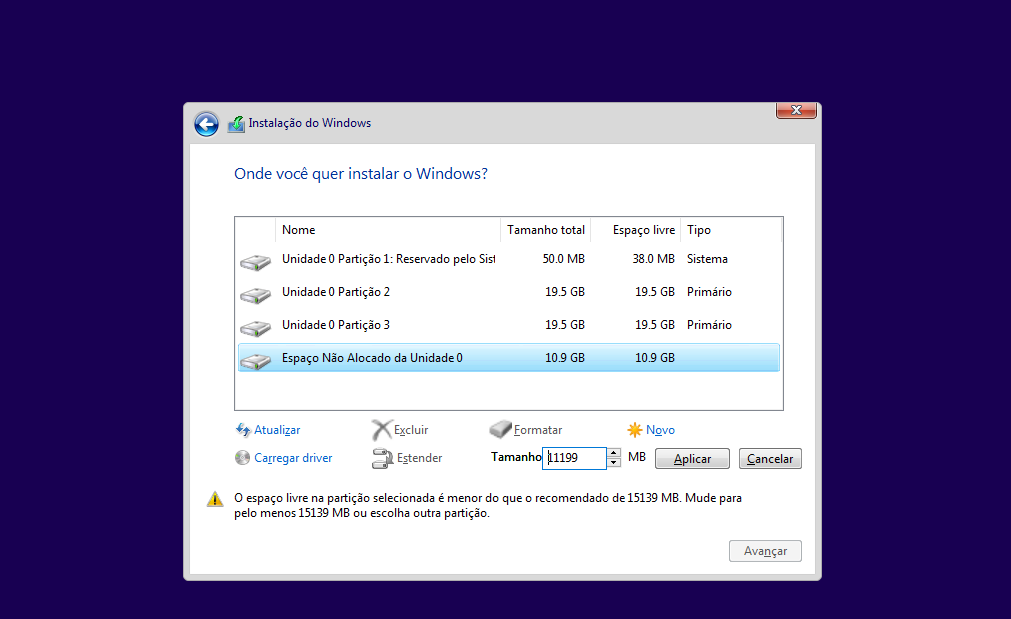
Task: Click the Sistema type cell
Action: pos(707,259)
